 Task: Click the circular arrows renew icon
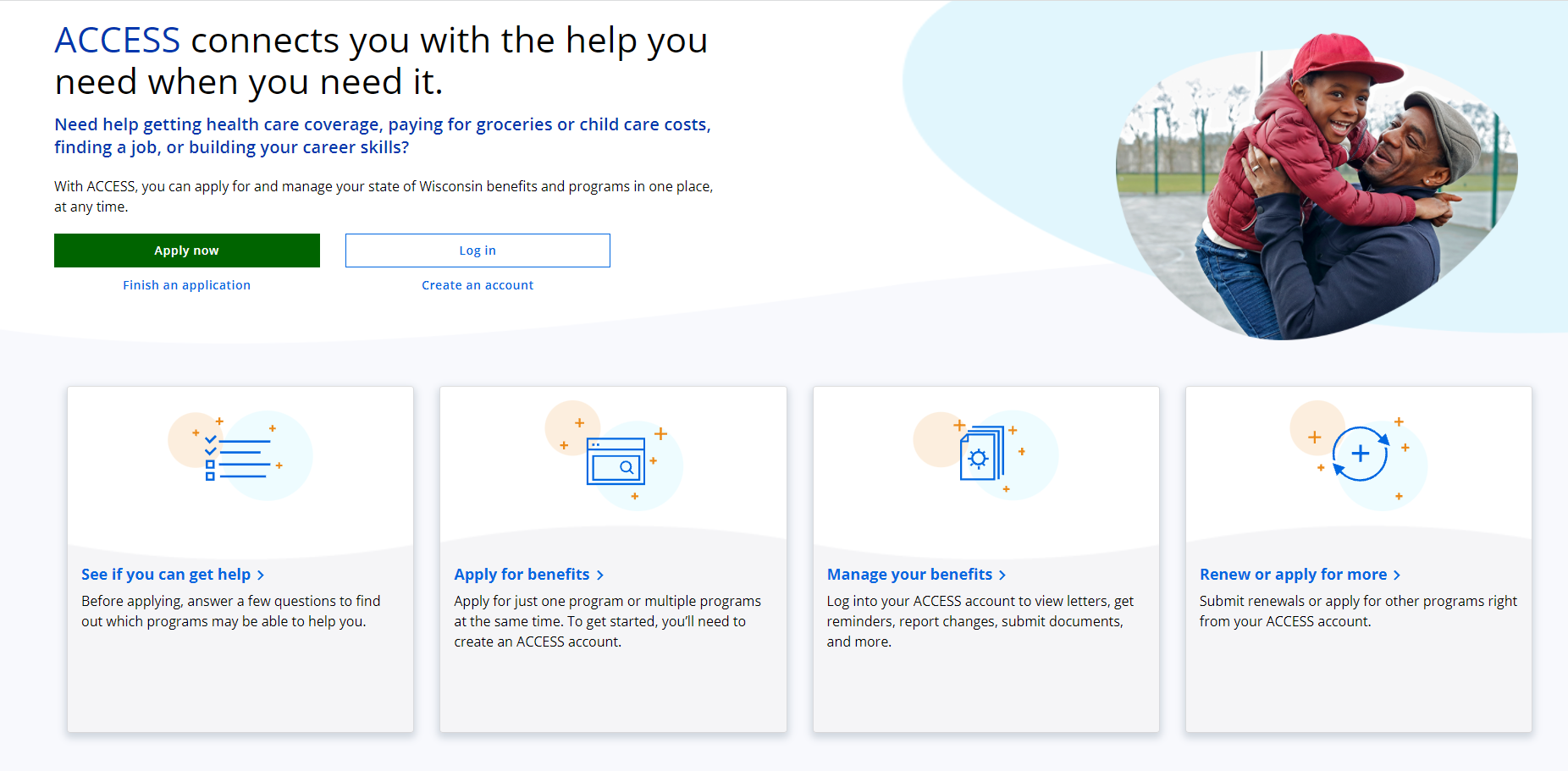click(1360, 454)
